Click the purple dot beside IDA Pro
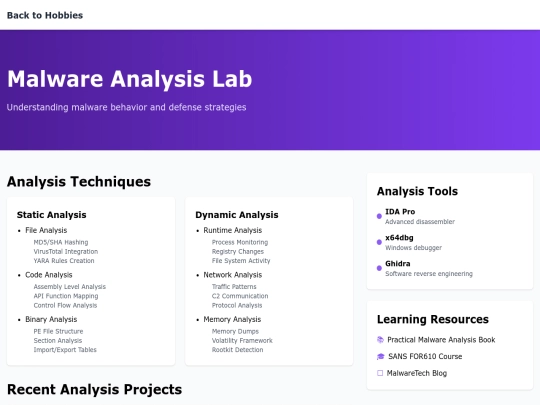The image size is (540, 405). coord(379,216)
